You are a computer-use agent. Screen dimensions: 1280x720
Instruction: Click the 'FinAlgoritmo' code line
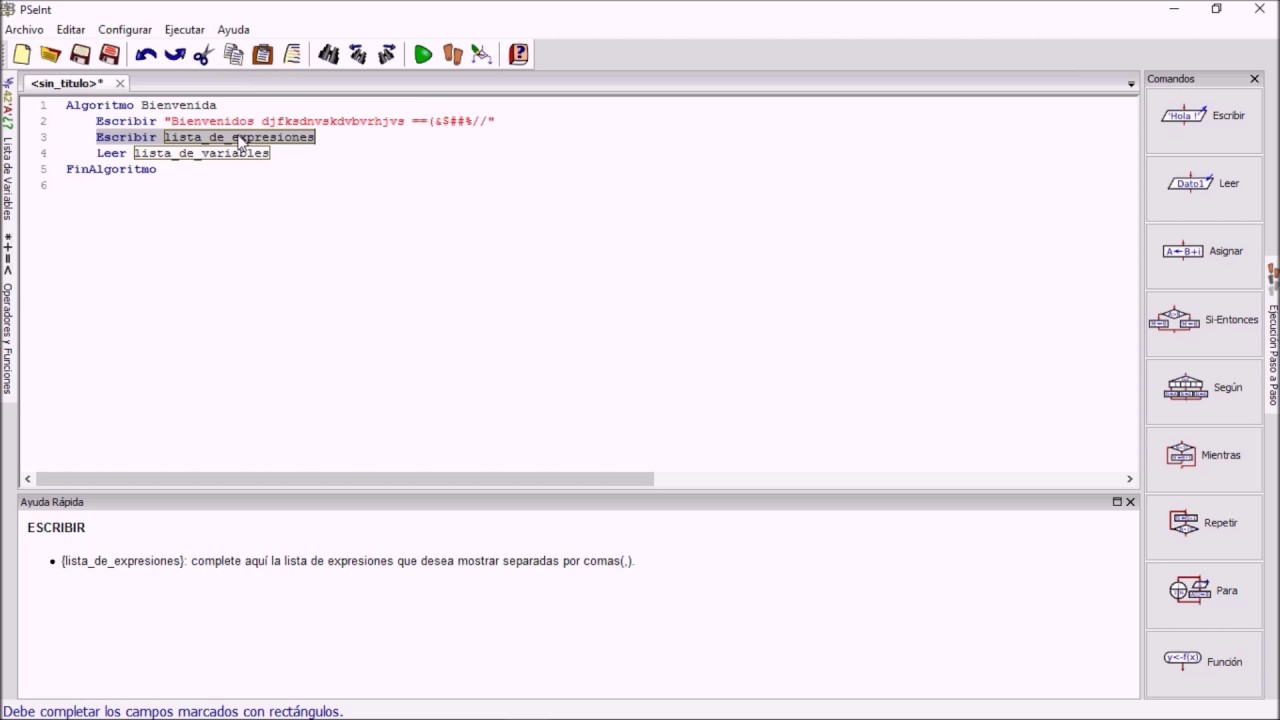111,169
